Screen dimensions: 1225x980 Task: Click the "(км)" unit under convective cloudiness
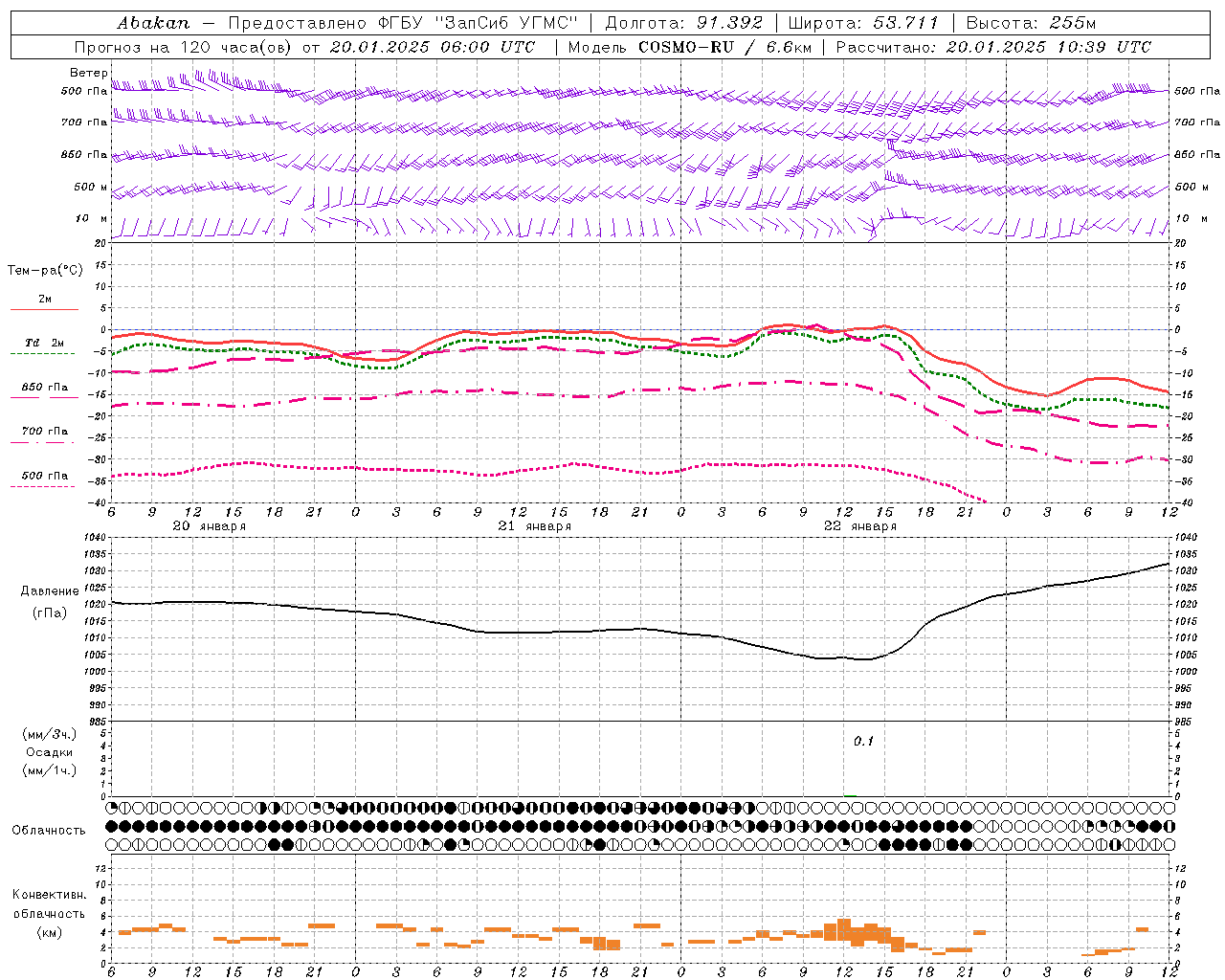pyautogui.click(x=49, y=933)
